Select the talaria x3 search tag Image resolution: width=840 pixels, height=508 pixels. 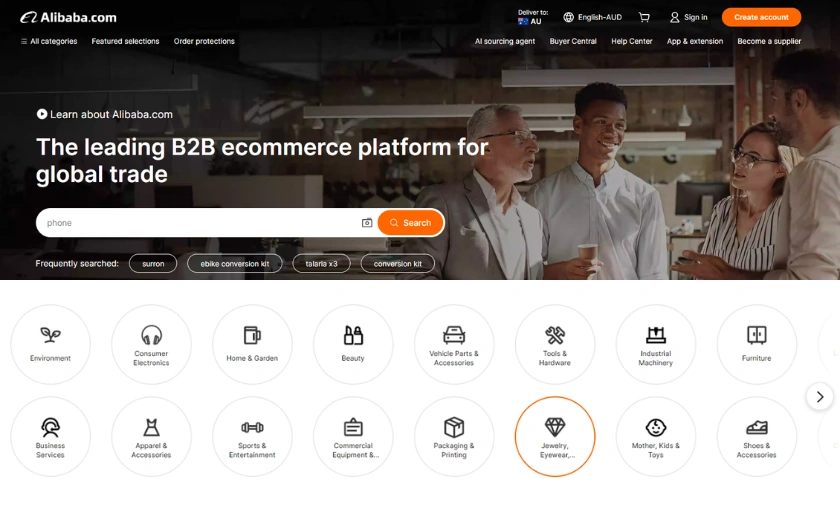(321, 264)
